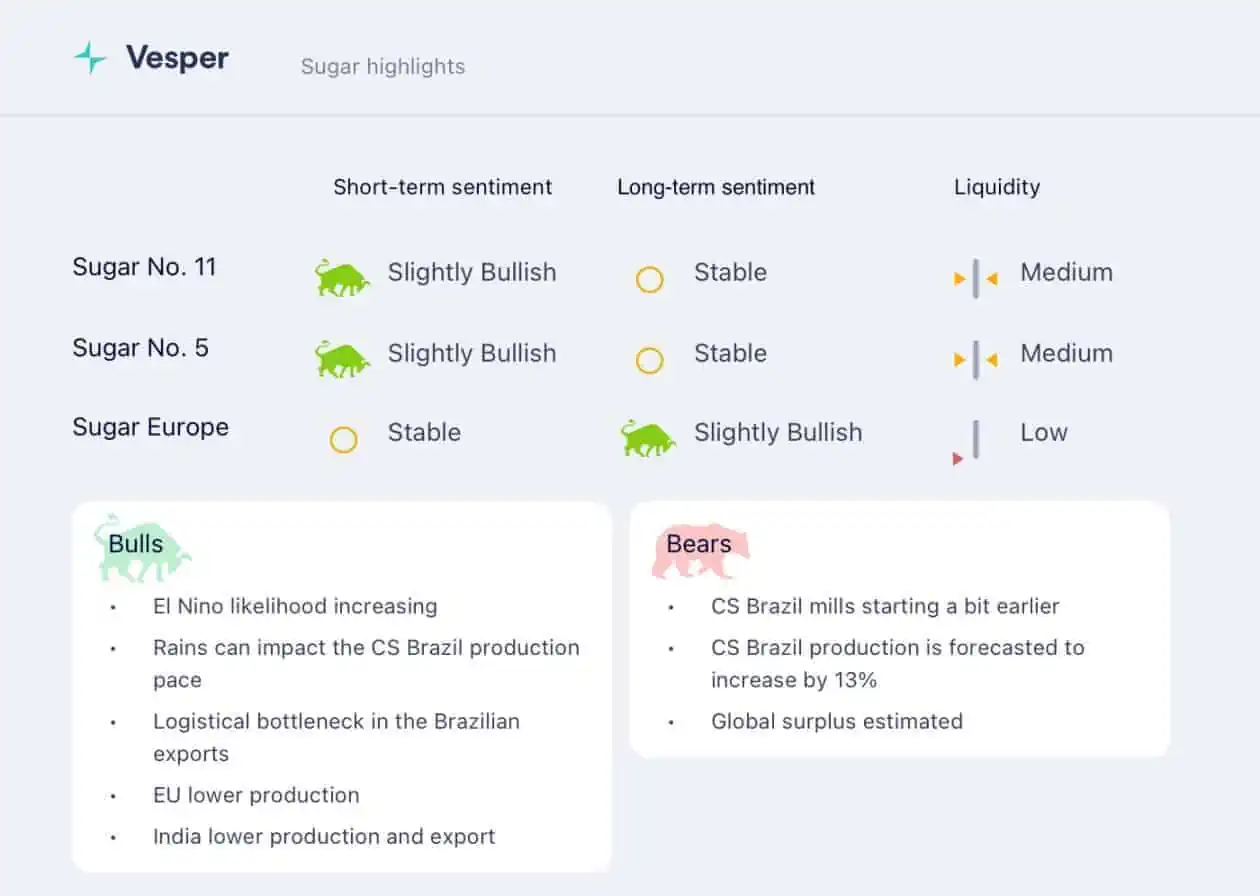Click the green bull in the Bulls card
The width and height of the screenshot is (1260, 896).
click(x=143, y=548)
